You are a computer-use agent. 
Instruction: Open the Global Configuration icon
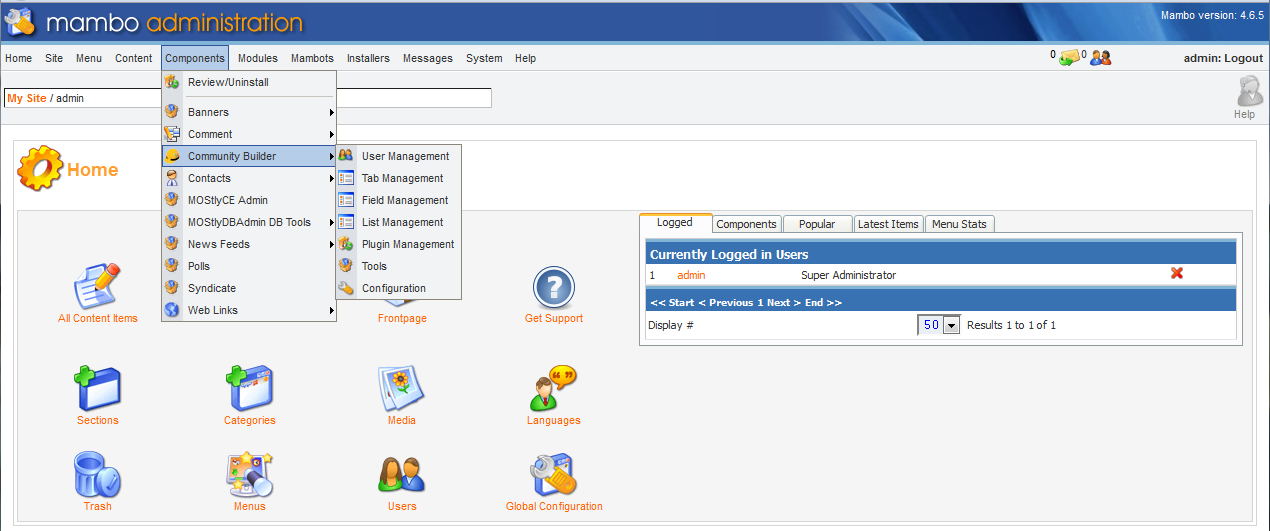point(553,475)
